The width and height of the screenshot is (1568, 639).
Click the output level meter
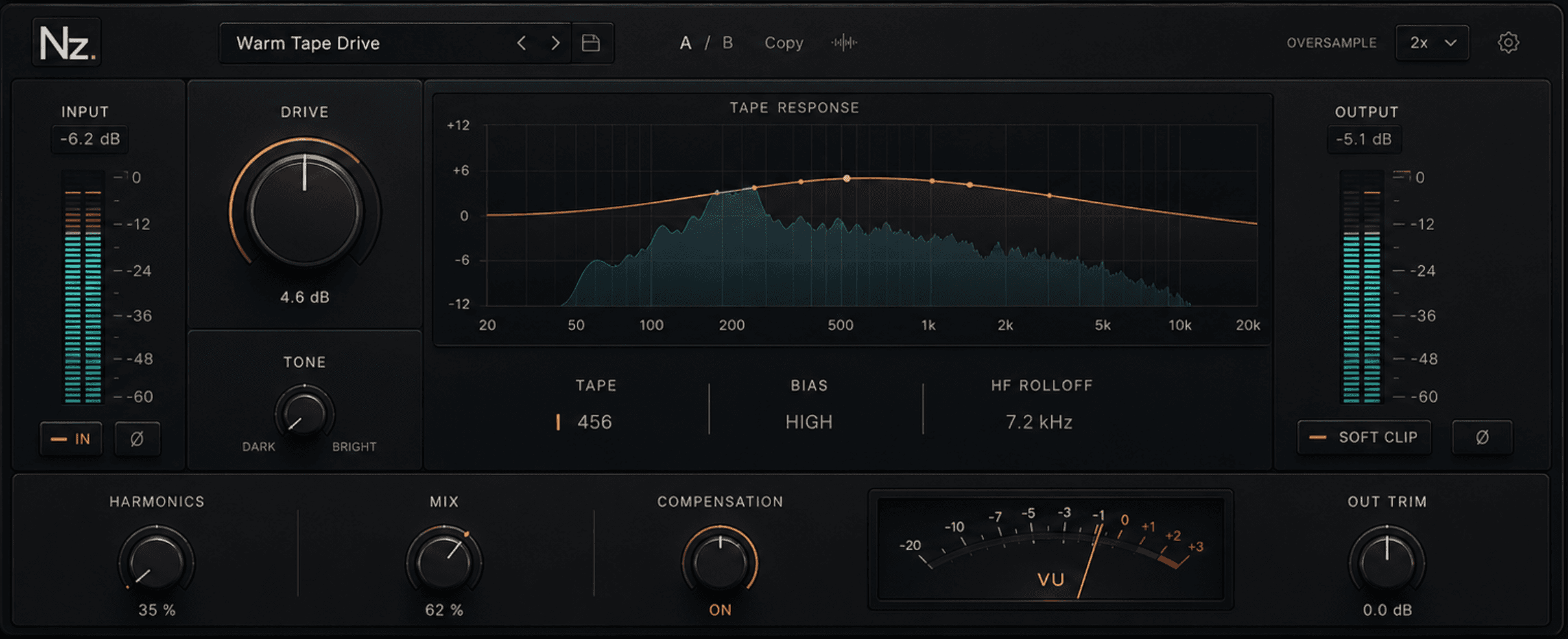[x=1362, y=286]
